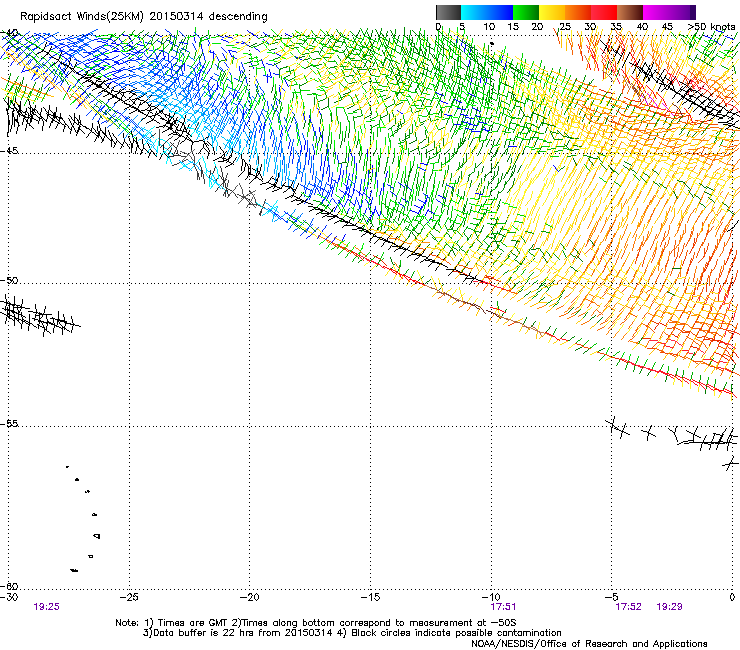
Task: Click the dark purple 45-50 knots swatch
Action: pos(682,12)
